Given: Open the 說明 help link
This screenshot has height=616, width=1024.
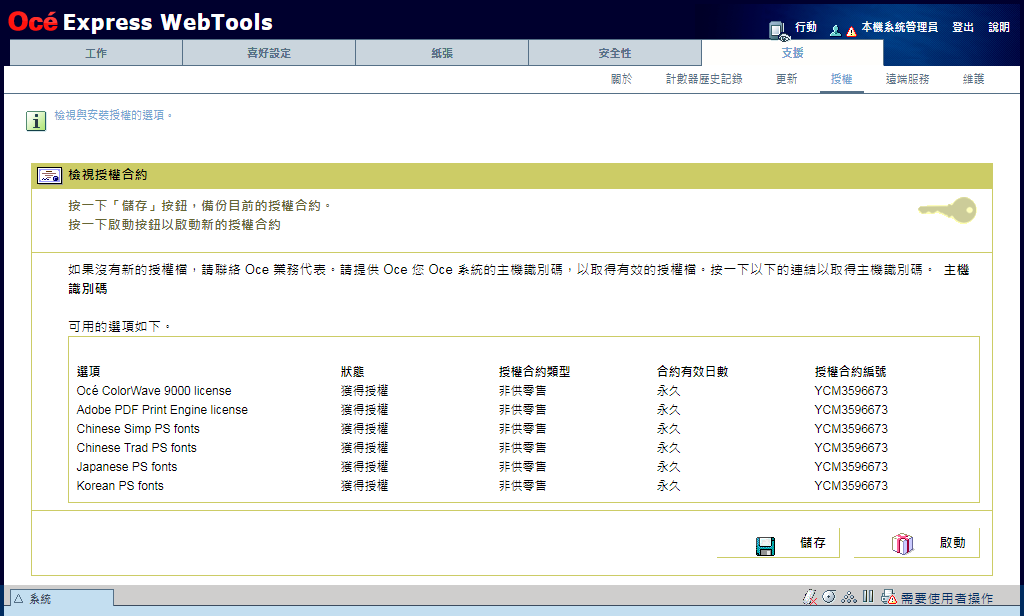Looking at the screenshot, I should [999, 27].
